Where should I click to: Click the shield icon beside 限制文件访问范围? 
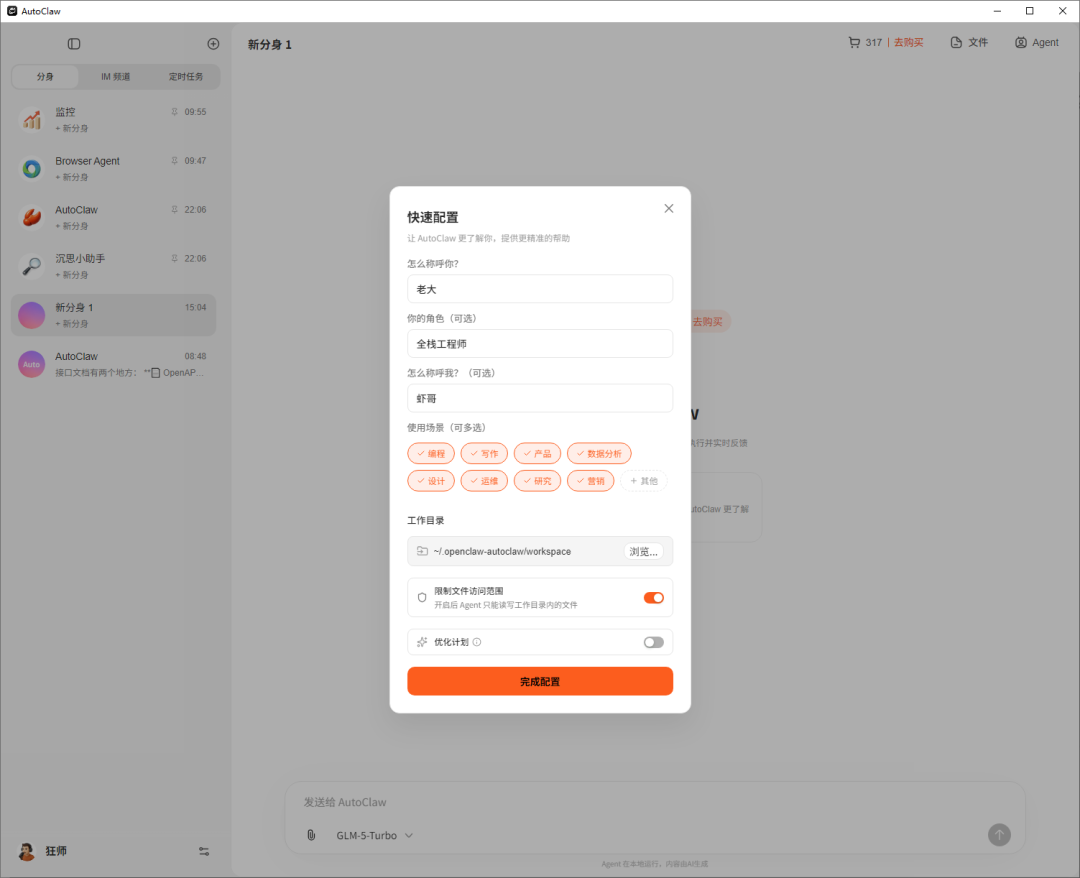[x=422, y=598]
